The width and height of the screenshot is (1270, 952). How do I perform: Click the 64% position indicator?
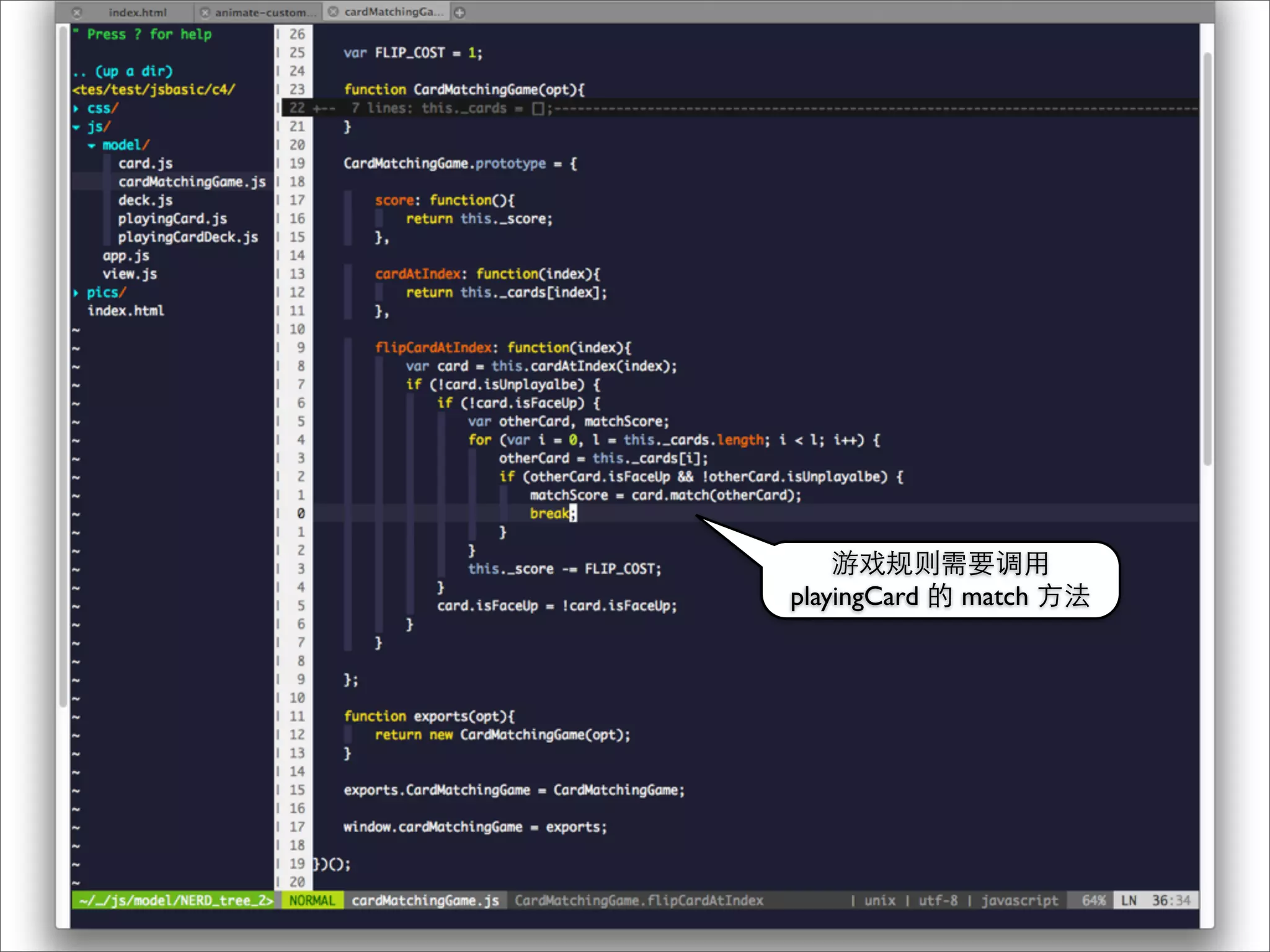pos(1094,901)
